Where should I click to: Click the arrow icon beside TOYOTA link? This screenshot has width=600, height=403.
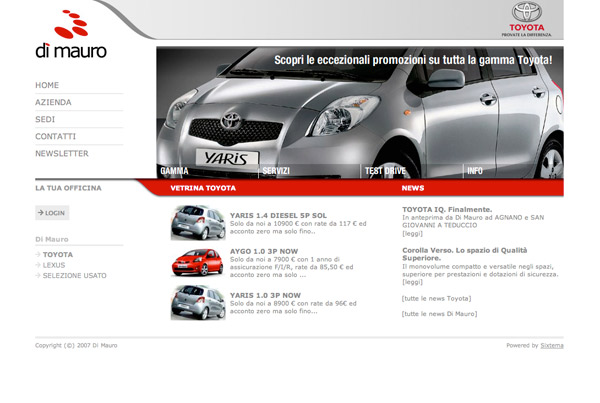pos(38,254)
